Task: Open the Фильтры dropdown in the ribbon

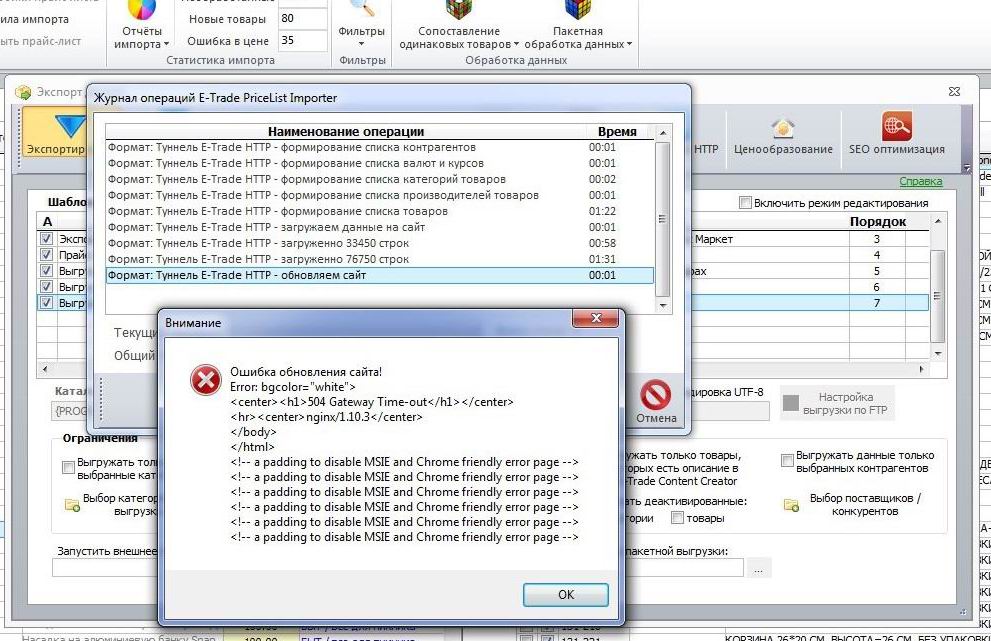Action: pos(361,37)
